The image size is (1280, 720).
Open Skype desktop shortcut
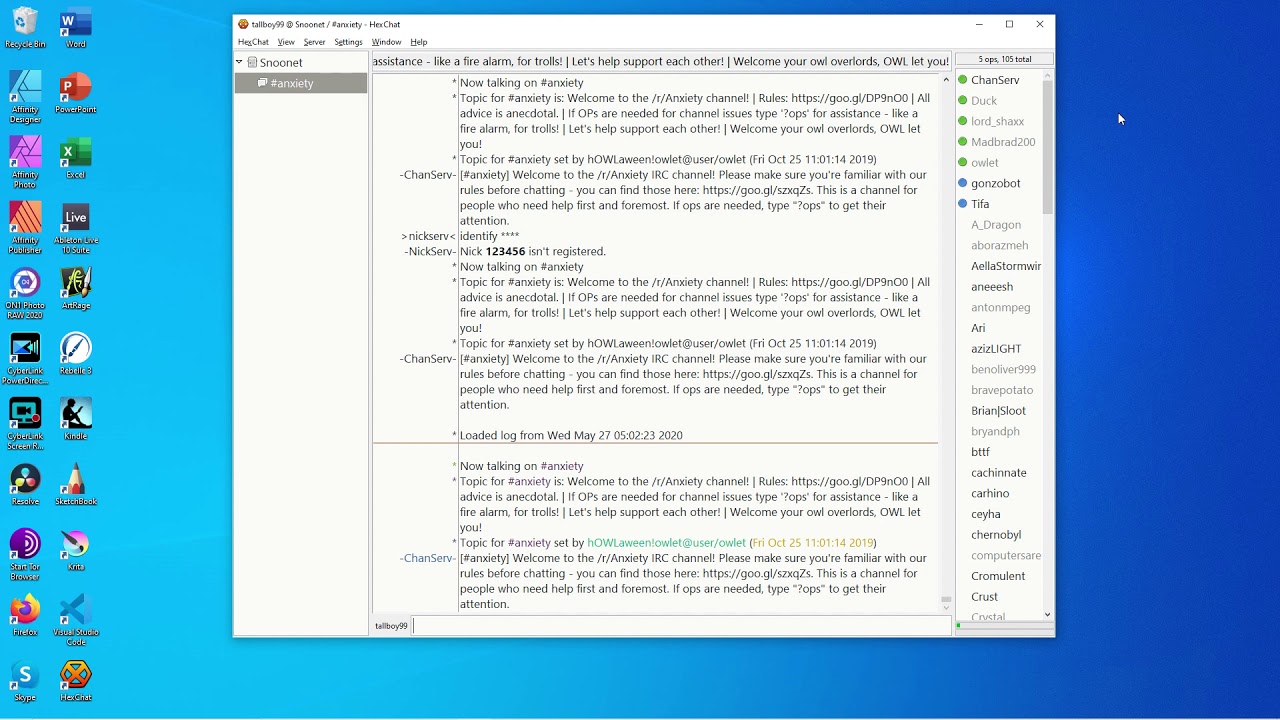pyautogui.click(x=25, y=681)
